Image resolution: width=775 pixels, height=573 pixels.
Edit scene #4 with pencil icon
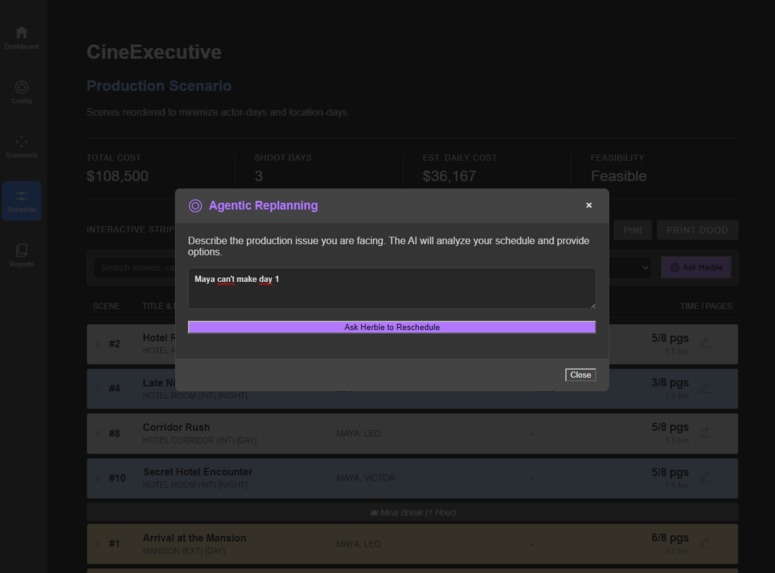tap(705, 387)
